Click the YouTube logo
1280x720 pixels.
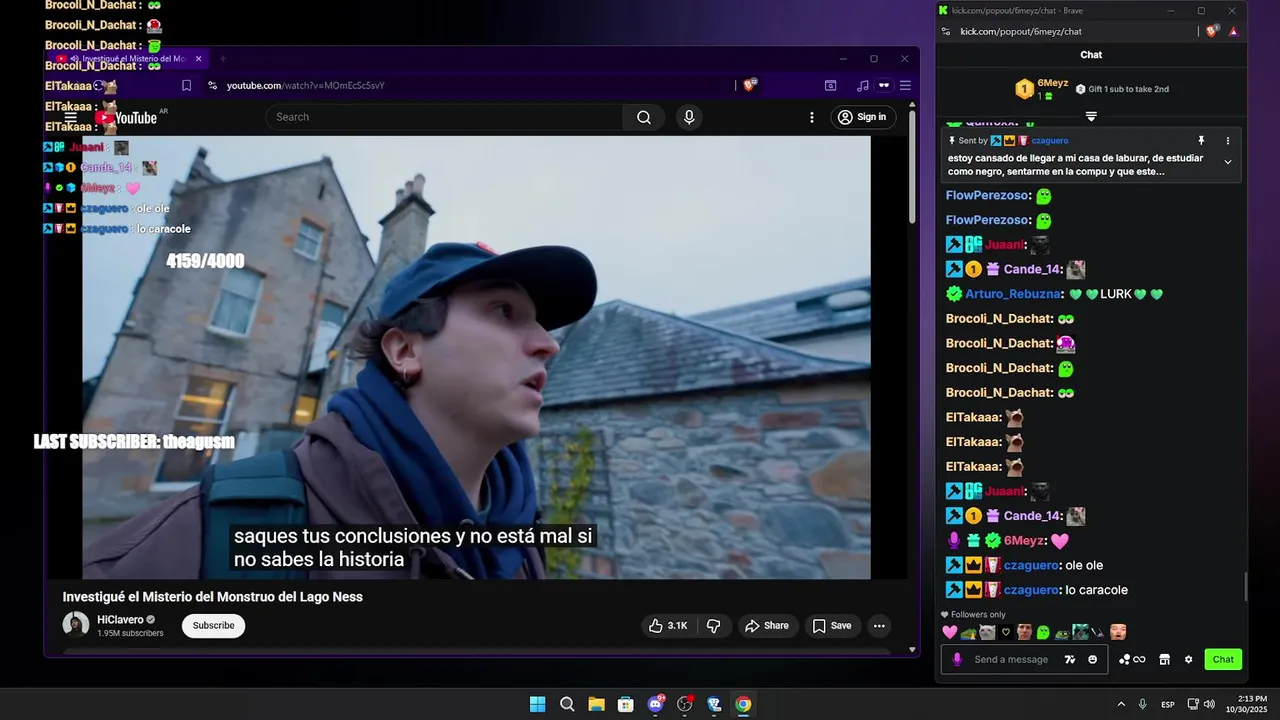(127, 118)
